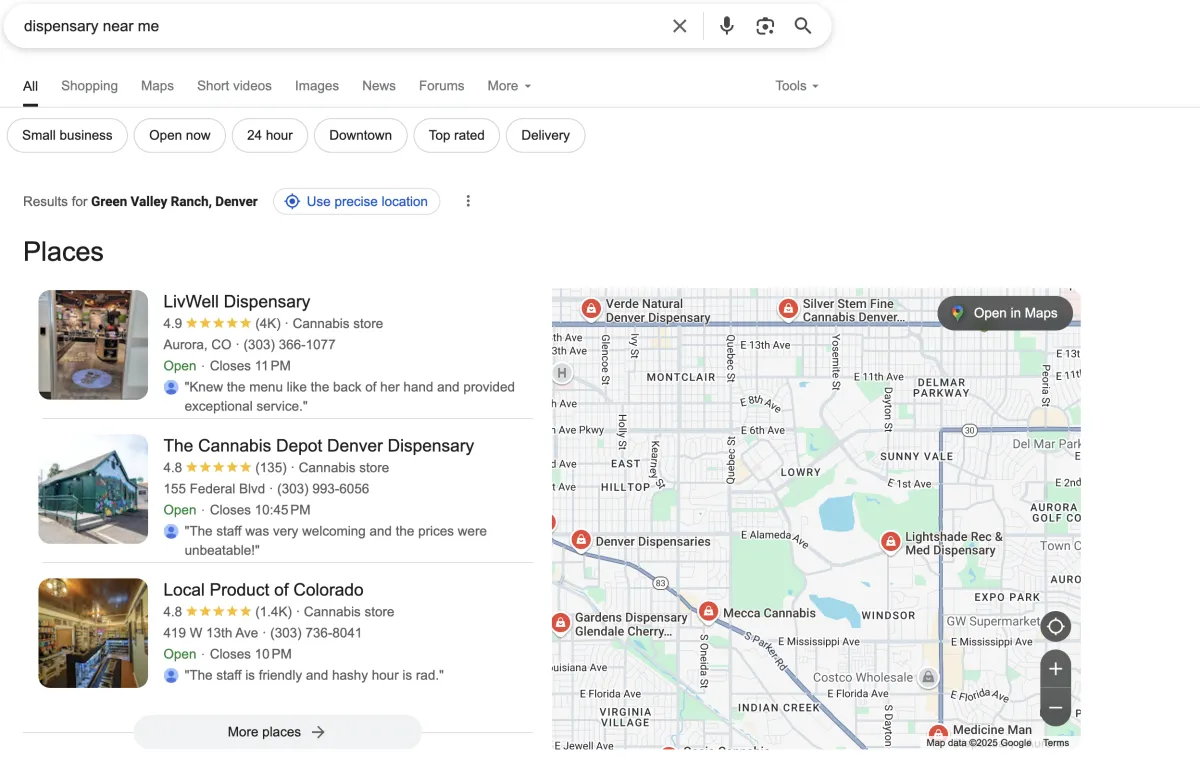Click the Mecca Cannabis map pin
The height and width of the screenshot is (784, 1200).
coord(708,611)
